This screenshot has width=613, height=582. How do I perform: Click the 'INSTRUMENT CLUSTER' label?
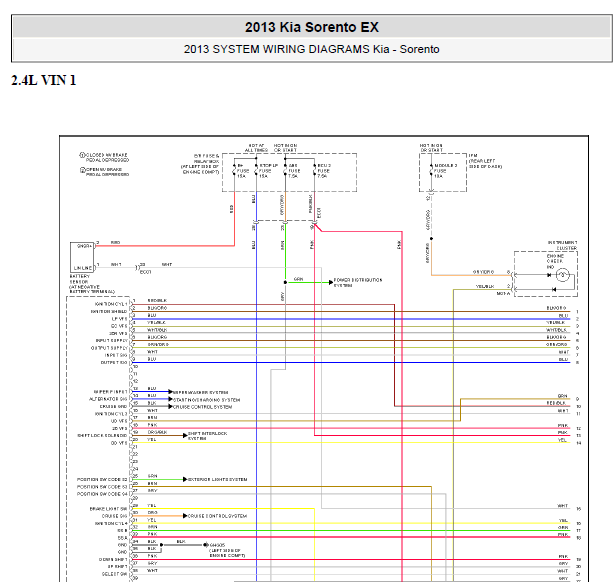[x=562, y=245]
